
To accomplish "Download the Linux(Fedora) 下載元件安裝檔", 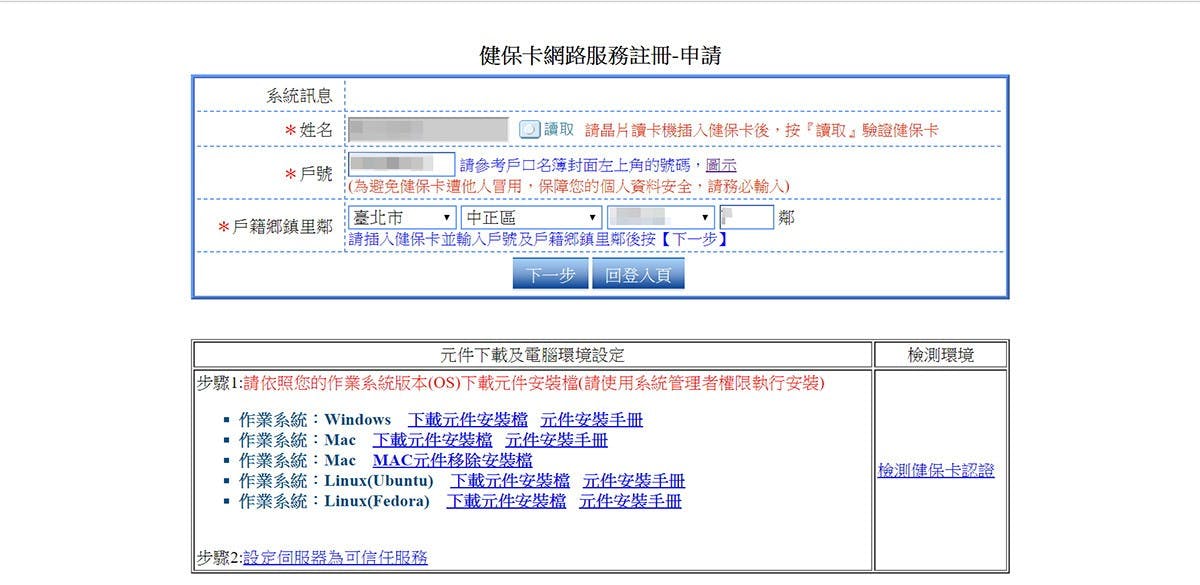I will [x=506, y=501].
